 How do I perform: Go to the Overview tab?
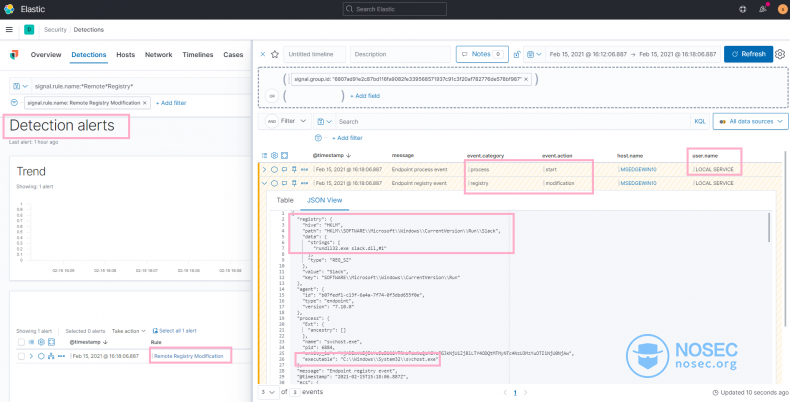(x=46, y=55)
